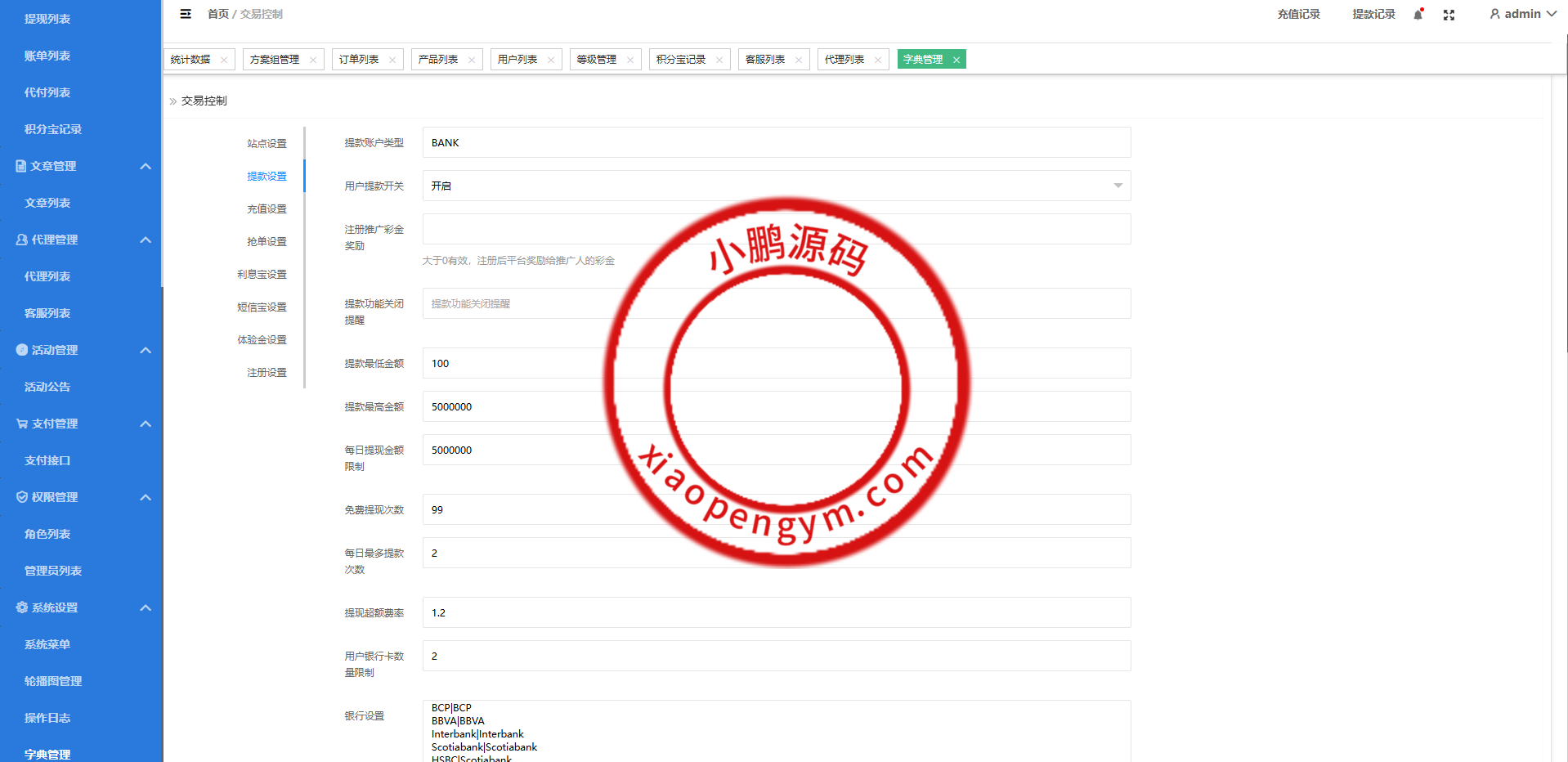Open 提款记录 in the top bar
This screenshot has width=1568, height=762.
coord(1373,14)
